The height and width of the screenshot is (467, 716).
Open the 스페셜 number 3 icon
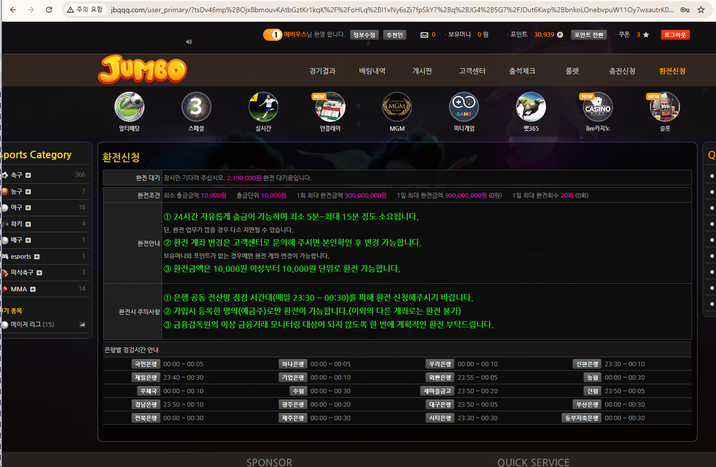pos(196,107)
